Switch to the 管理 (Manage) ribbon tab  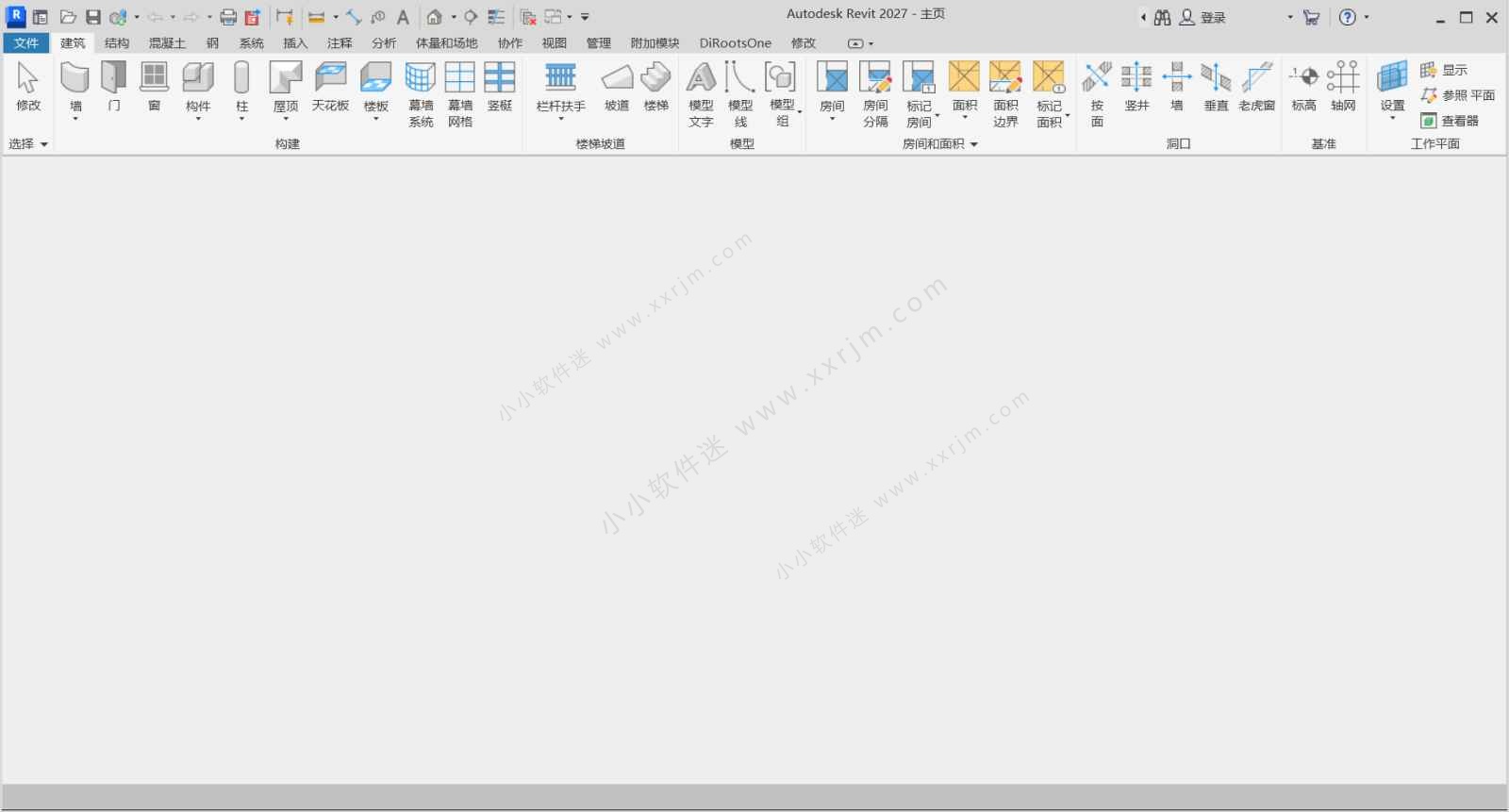point(599,42)
